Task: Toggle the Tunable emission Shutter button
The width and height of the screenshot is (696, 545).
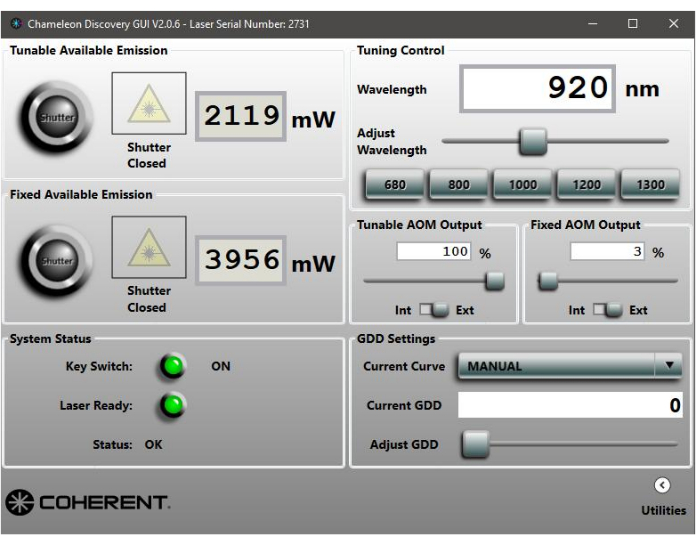Action: [56, 118]
